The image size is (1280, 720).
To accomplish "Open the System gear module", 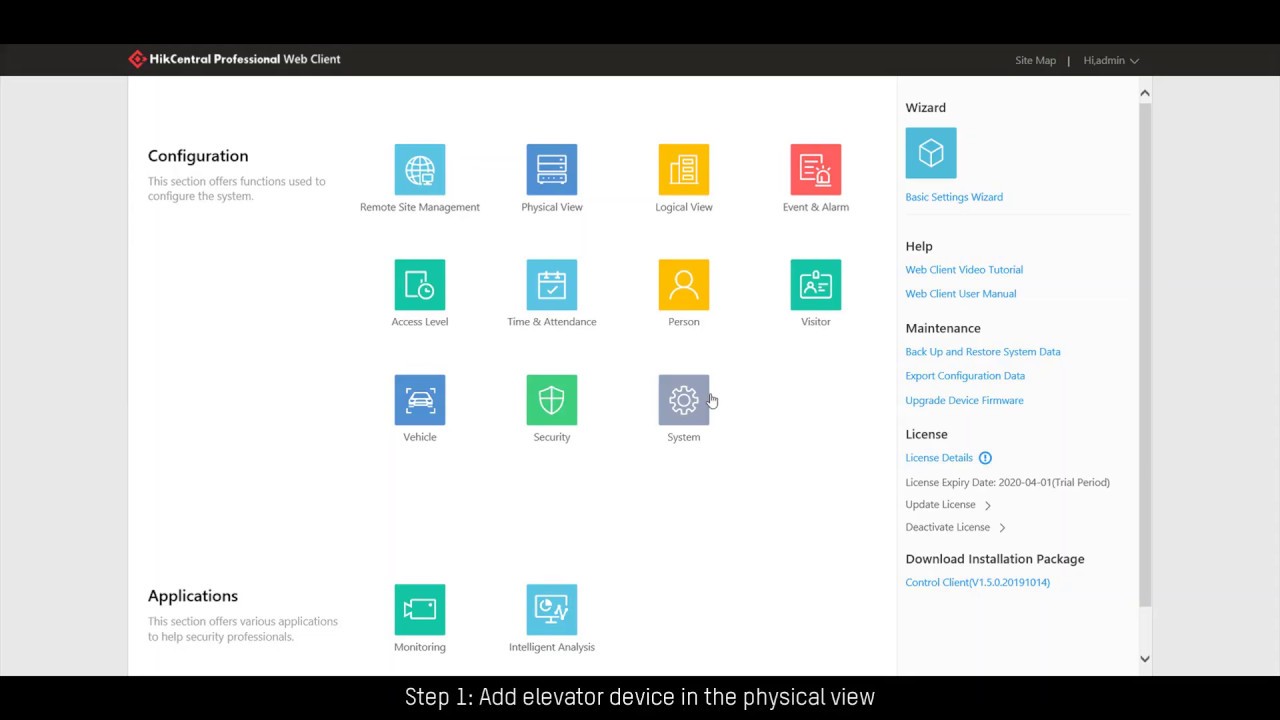I will coord(684,400).
